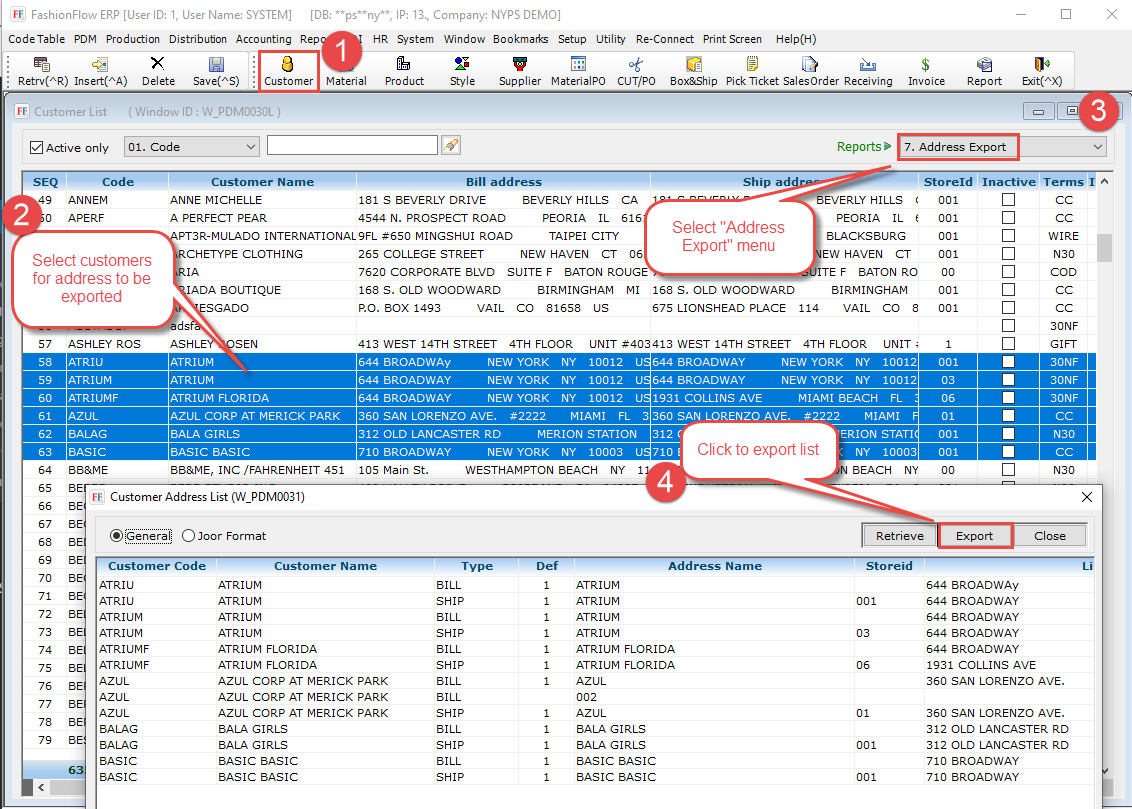Open the Style module icon
Image resolution: width=1132 pixels, height=809 pixels.
[462, 71]
